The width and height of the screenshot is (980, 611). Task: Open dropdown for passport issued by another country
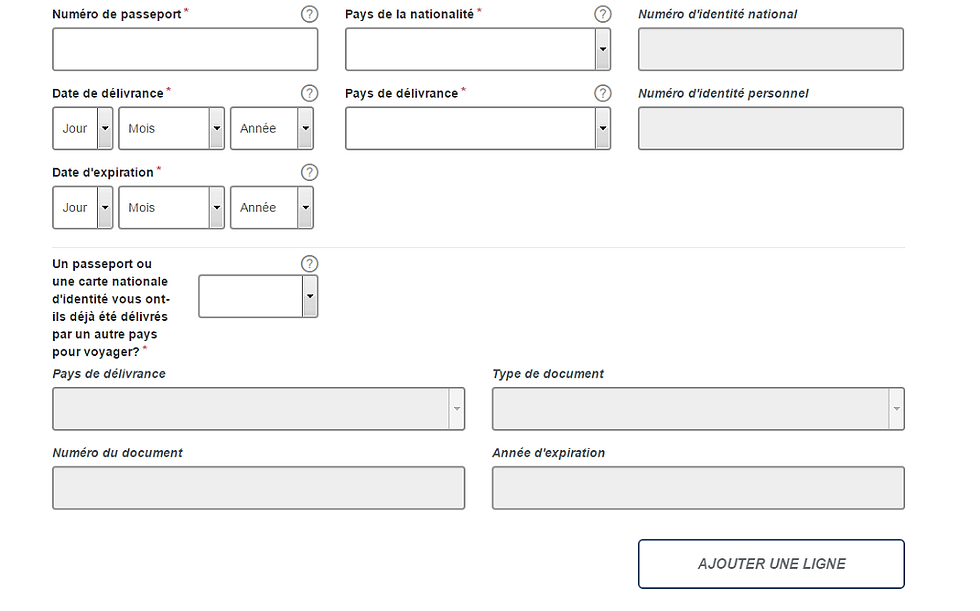[258, 297]
